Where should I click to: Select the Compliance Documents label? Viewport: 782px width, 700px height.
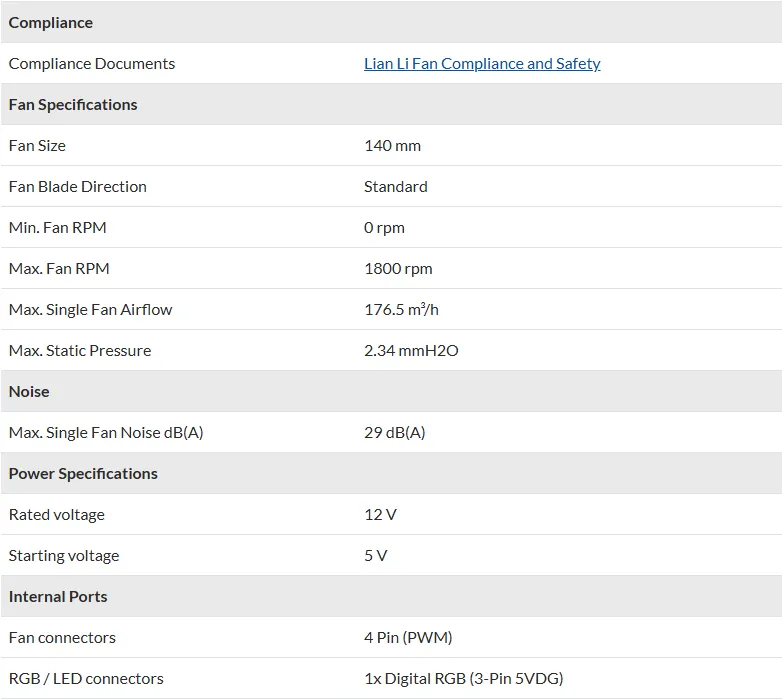click(x=92, y=64)
